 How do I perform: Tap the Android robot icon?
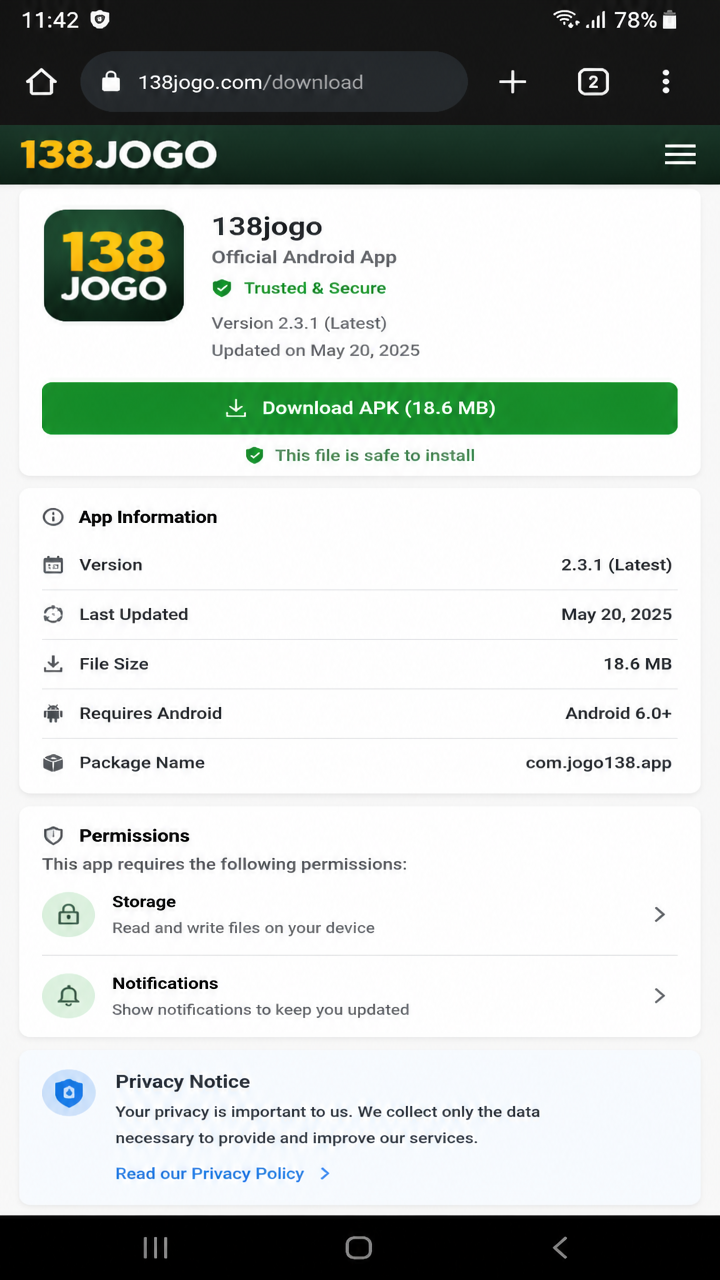pyautogui.click(x=53, y=713)
